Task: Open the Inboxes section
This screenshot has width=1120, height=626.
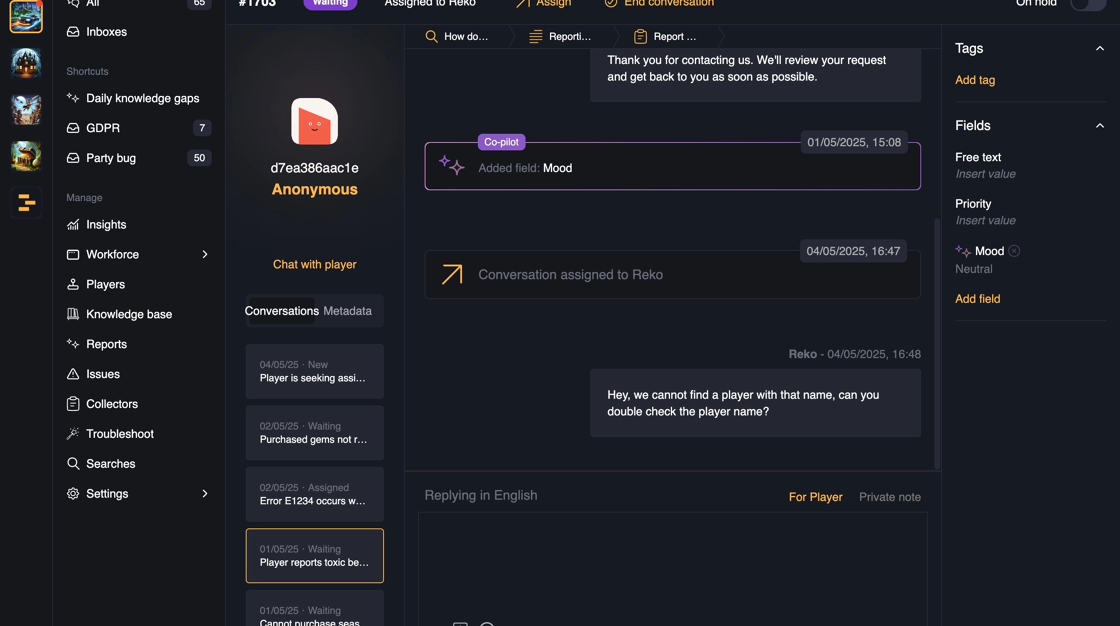Action: pos(106,31)
